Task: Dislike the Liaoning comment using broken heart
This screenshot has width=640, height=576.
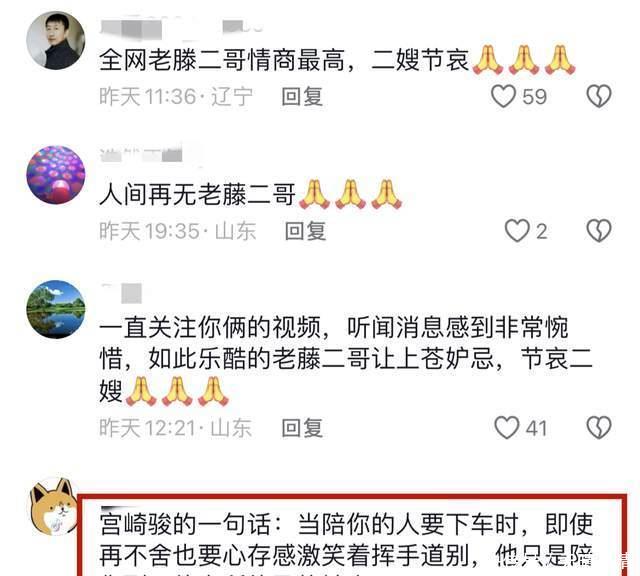Action: 599,96
